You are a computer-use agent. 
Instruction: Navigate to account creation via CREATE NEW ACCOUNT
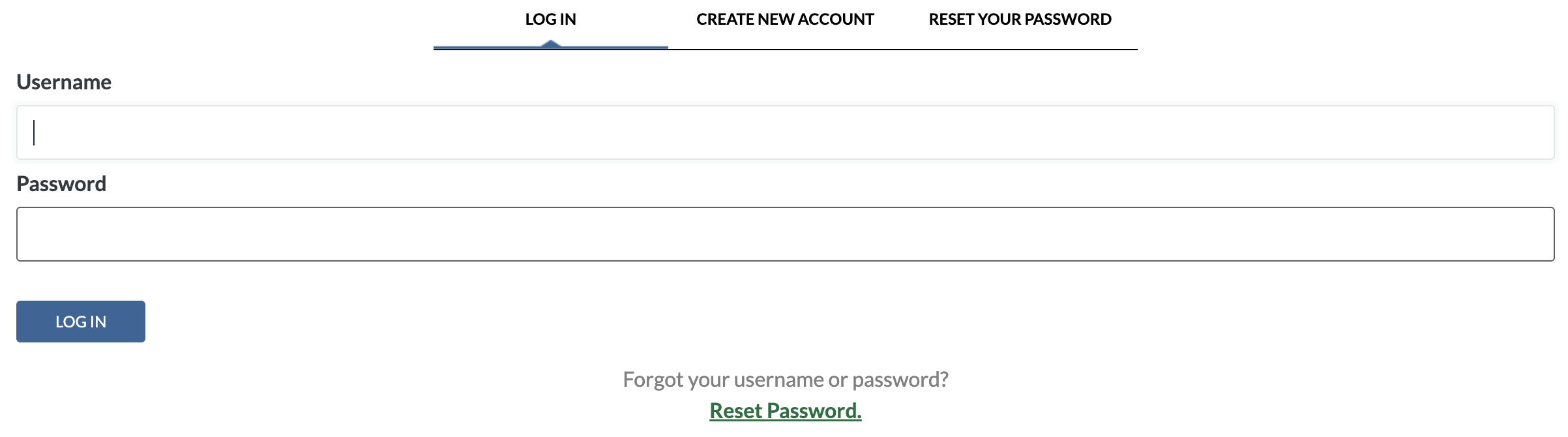[784, 19]
